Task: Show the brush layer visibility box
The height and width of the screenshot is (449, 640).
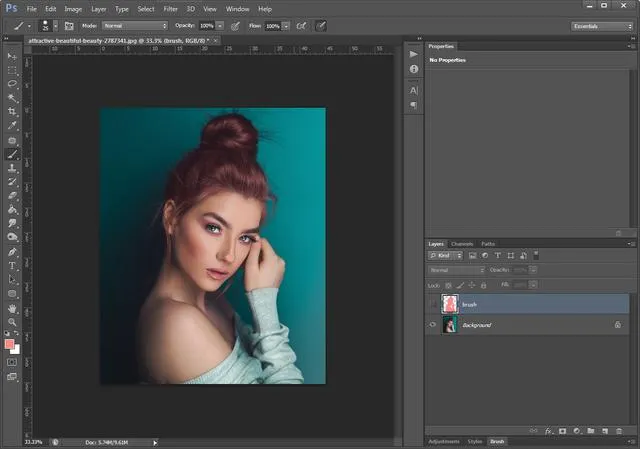Action: click(x=433, y=304)
